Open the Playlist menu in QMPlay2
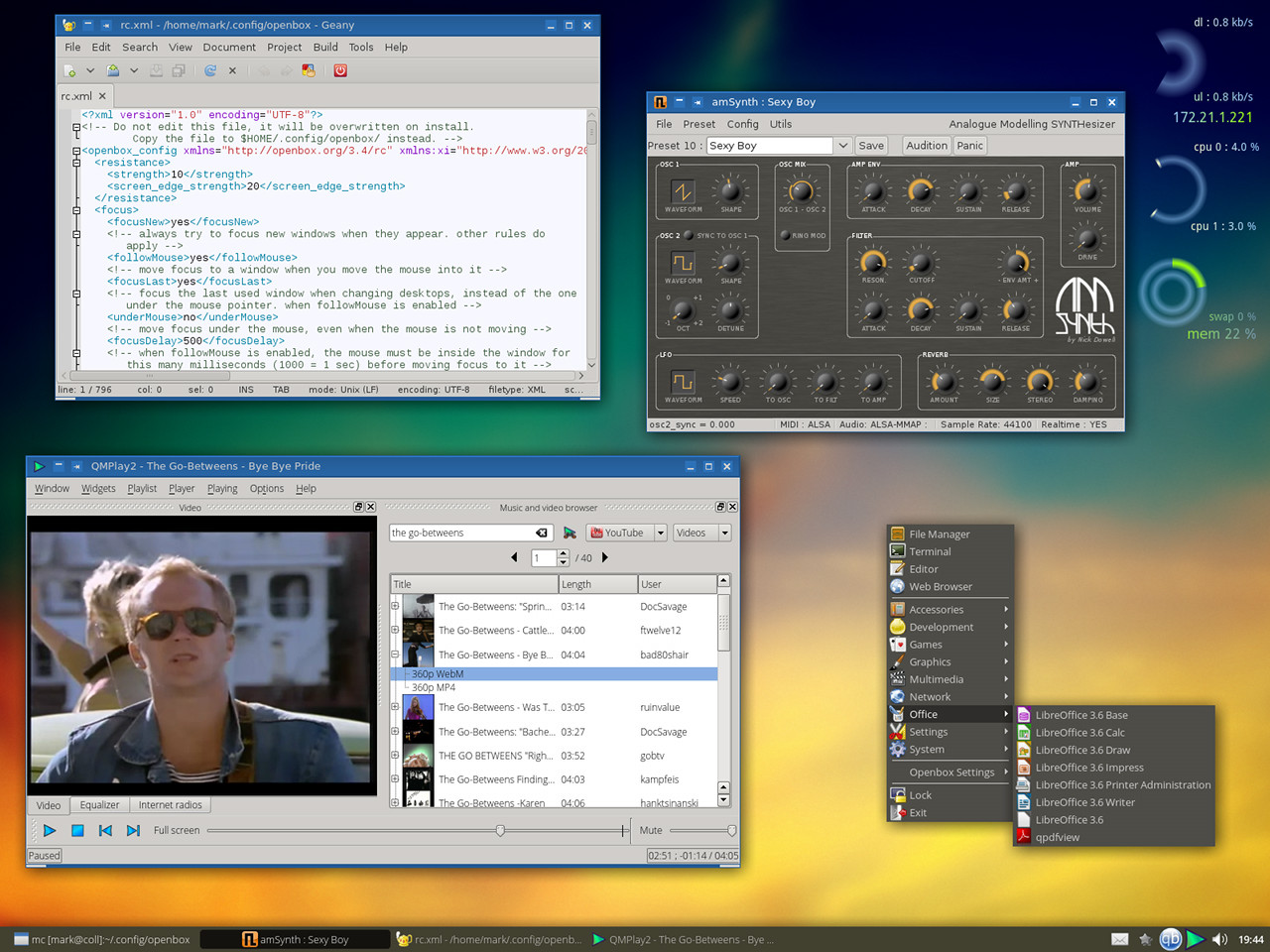This screenshot has width=1270, height=952. [142, 488]
